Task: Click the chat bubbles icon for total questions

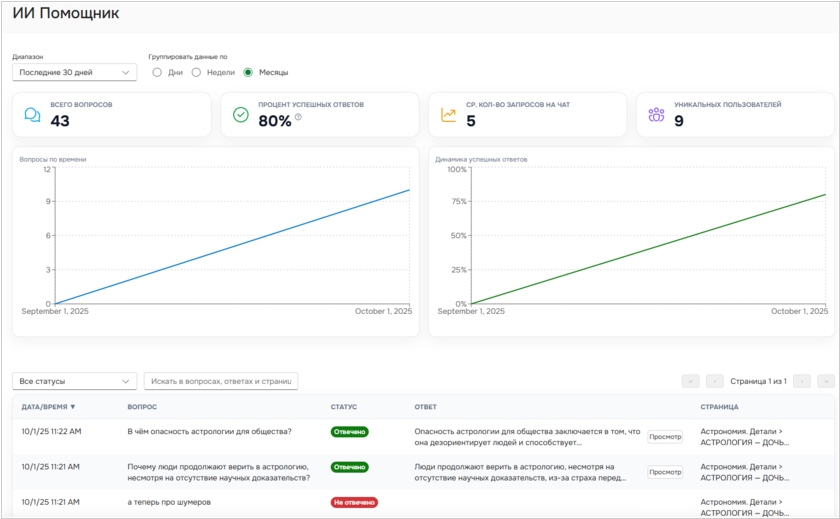Action: coord(33,115)
